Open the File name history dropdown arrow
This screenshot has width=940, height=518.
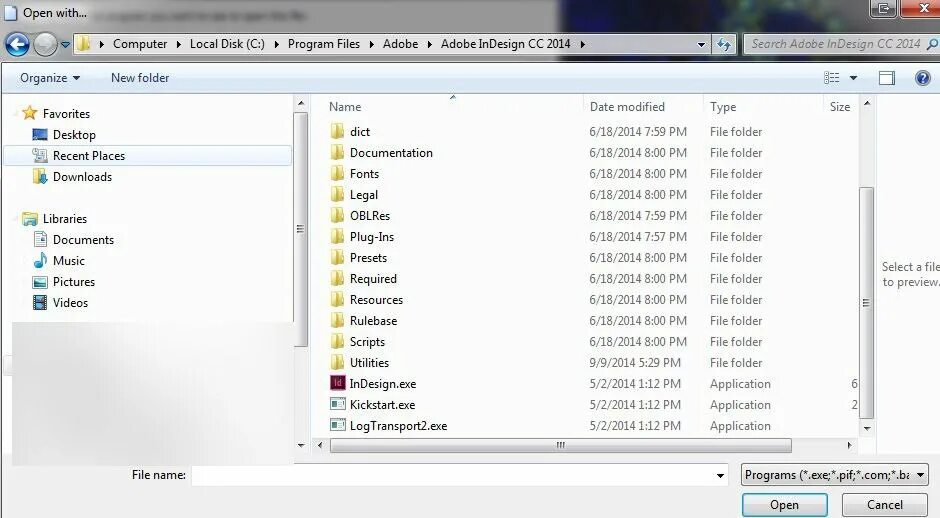point(720,475)
